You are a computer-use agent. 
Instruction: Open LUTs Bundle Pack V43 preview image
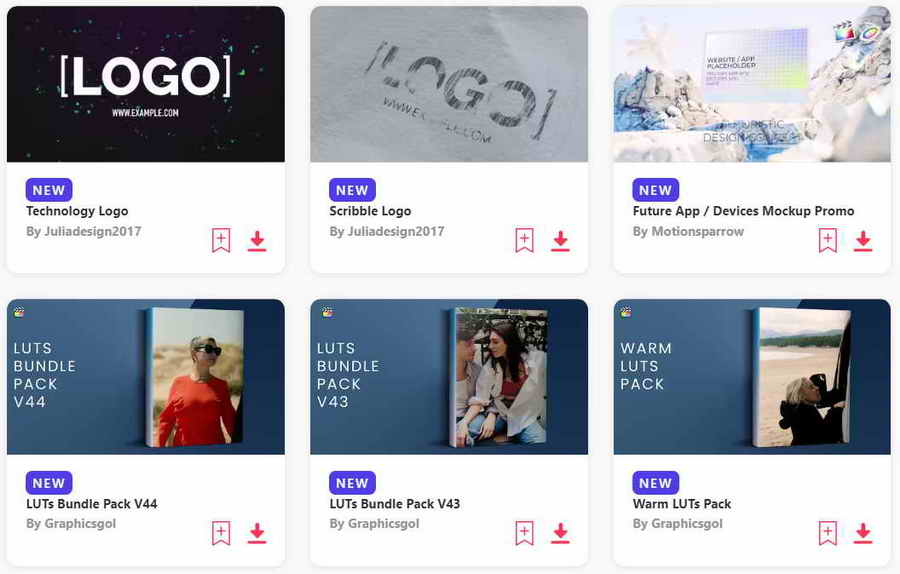(449, 377)
